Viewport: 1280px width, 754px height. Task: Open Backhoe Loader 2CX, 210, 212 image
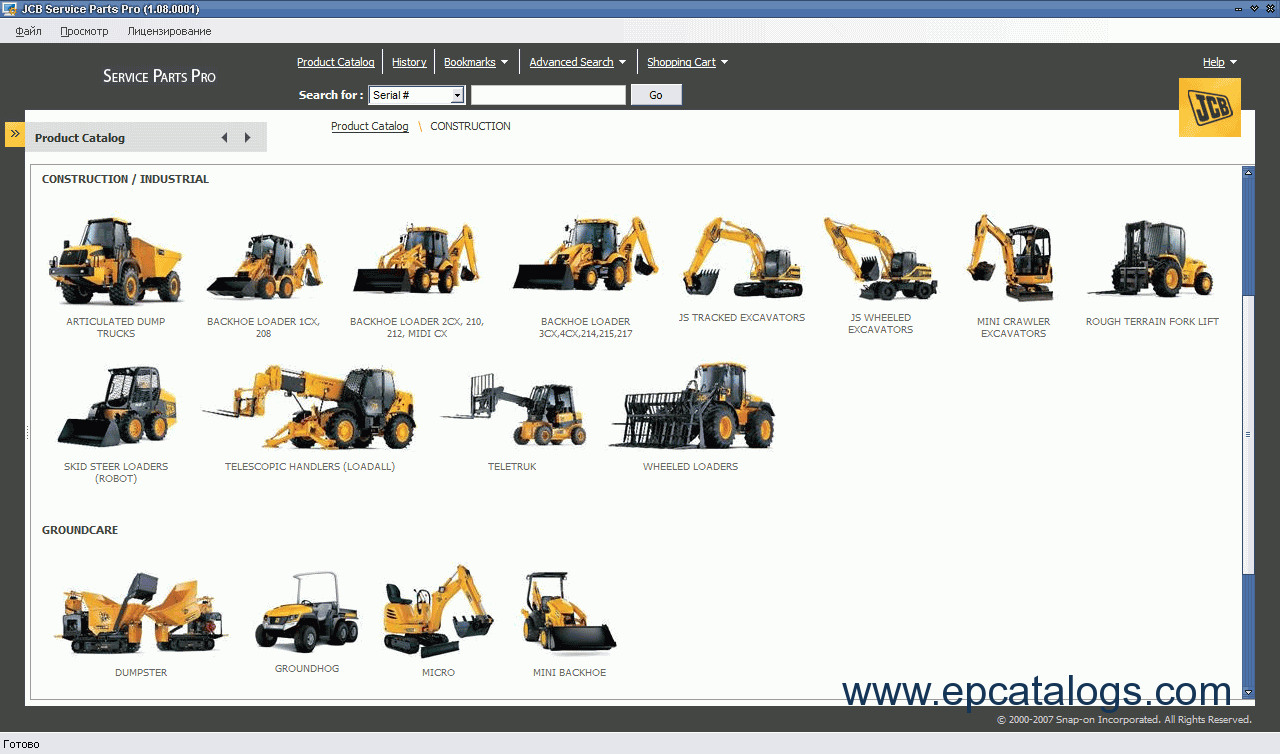click(x=416, y=260)
